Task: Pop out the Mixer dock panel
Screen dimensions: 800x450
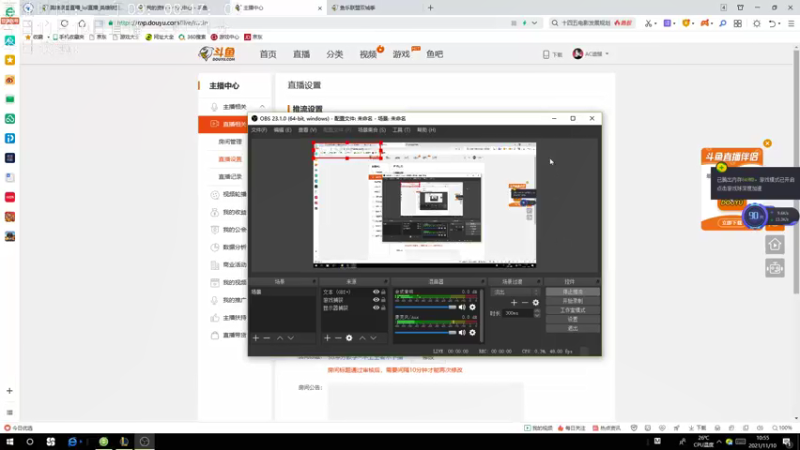Action: click(482, 282)
